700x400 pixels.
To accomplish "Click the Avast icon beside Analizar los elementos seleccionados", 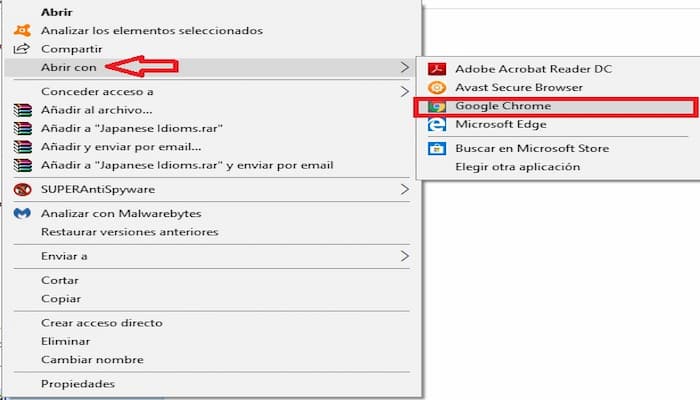I will point(22,30).
